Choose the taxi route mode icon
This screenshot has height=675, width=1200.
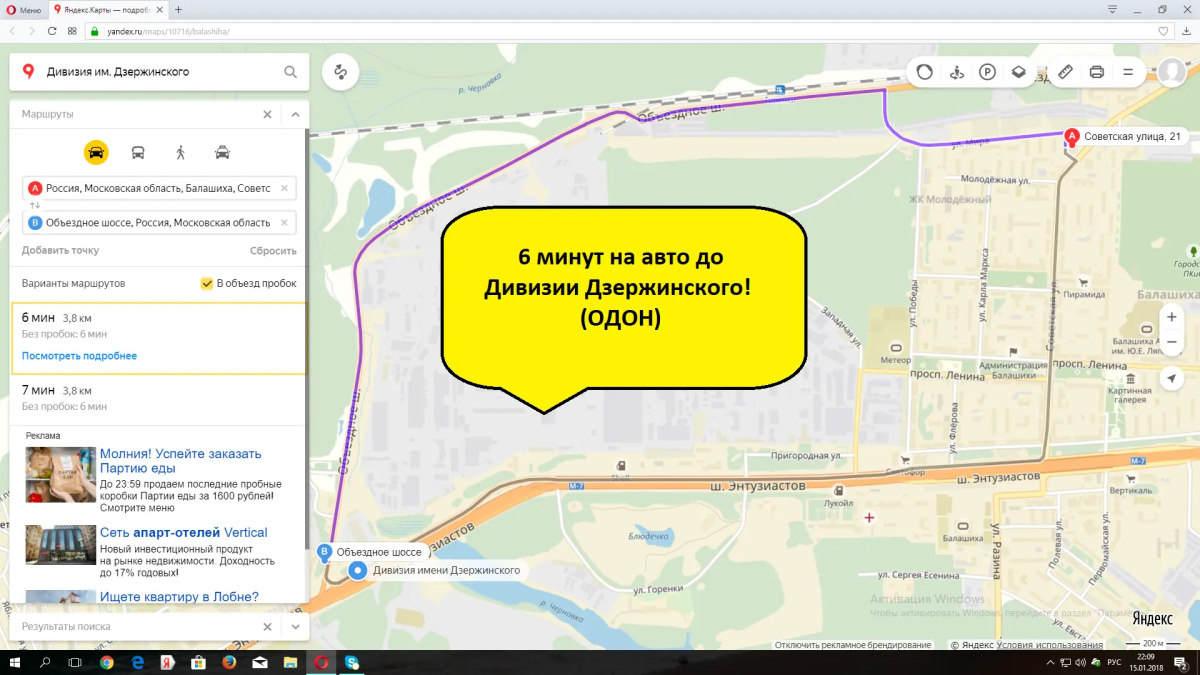click(x=223, y=152)
